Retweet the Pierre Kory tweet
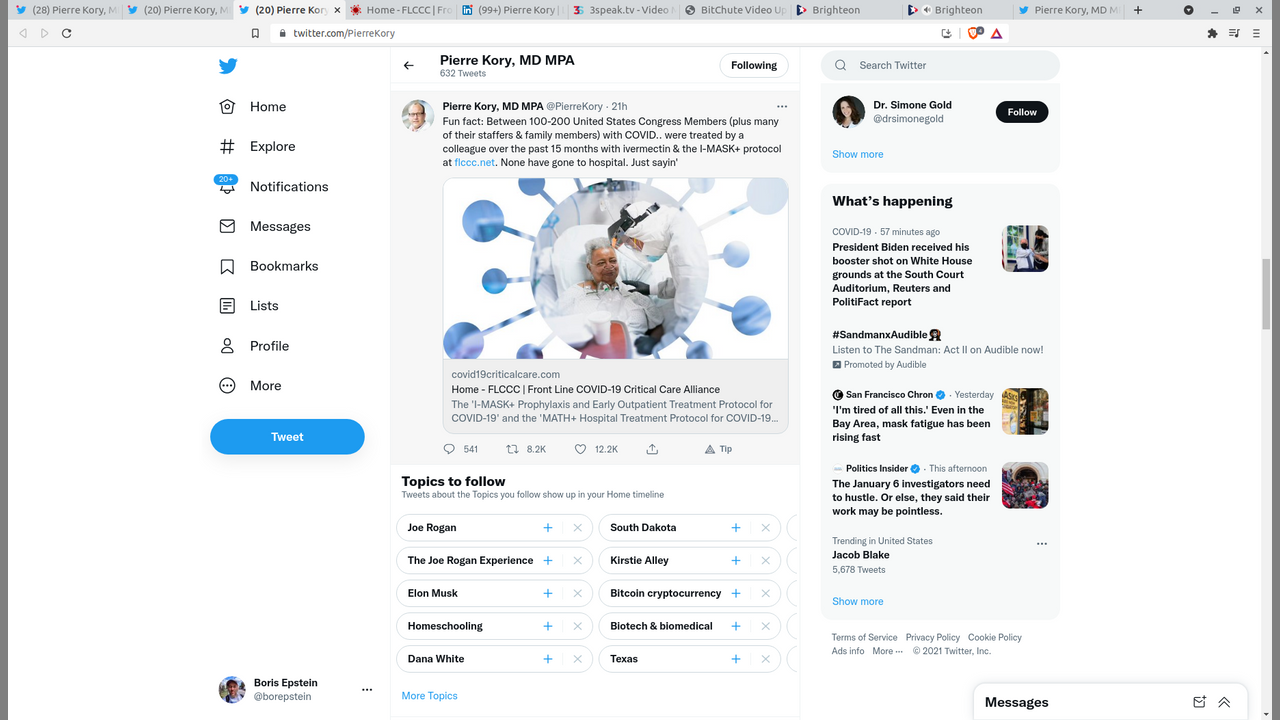Screen dimensions: 1280x720 (513, 449)
